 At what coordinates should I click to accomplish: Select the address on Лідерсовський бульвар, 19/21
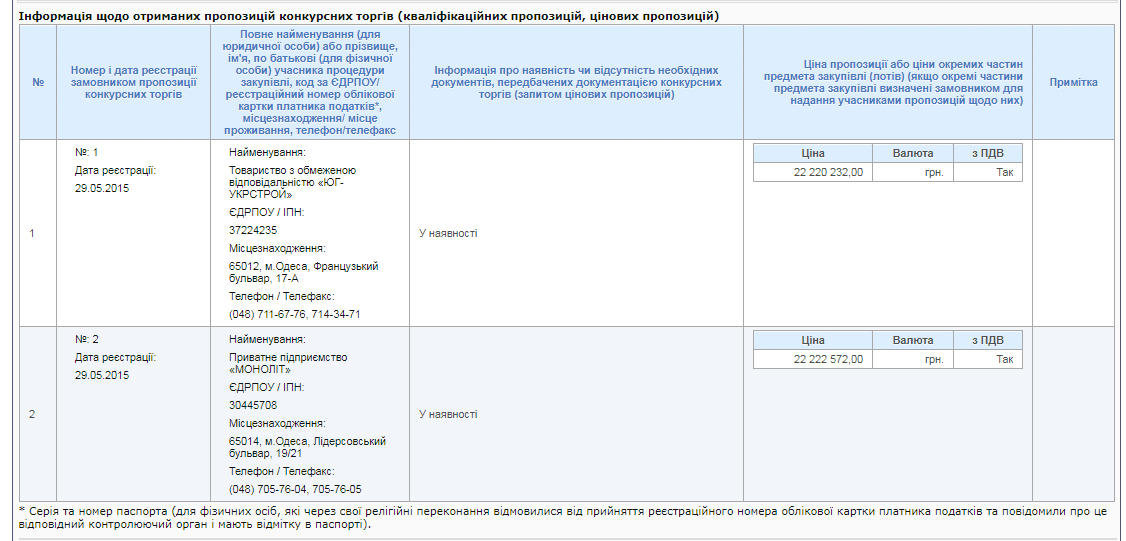pos(307,447)
